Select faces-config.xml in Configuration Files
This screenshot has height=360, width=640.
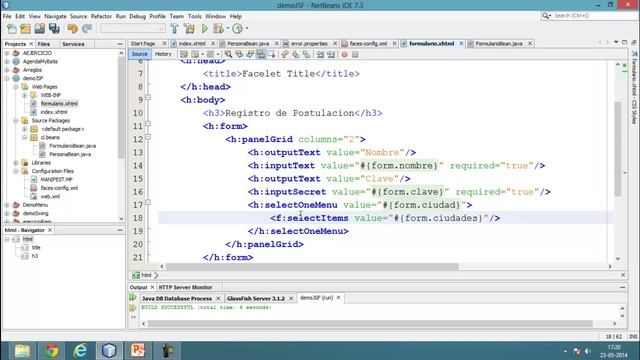tap(59, 188)
